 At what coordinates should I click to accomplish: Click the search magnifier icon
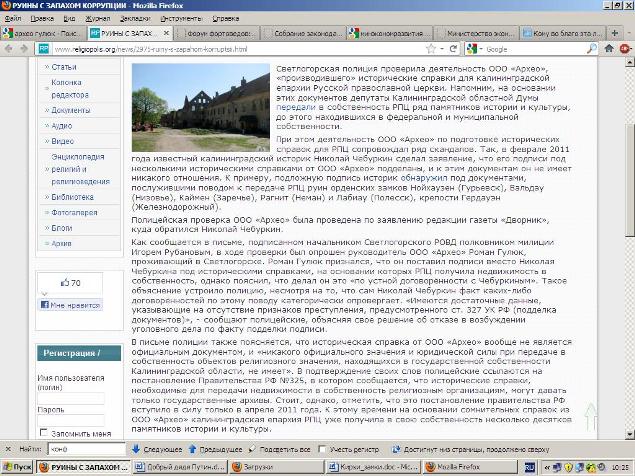(x=592, y=49)
